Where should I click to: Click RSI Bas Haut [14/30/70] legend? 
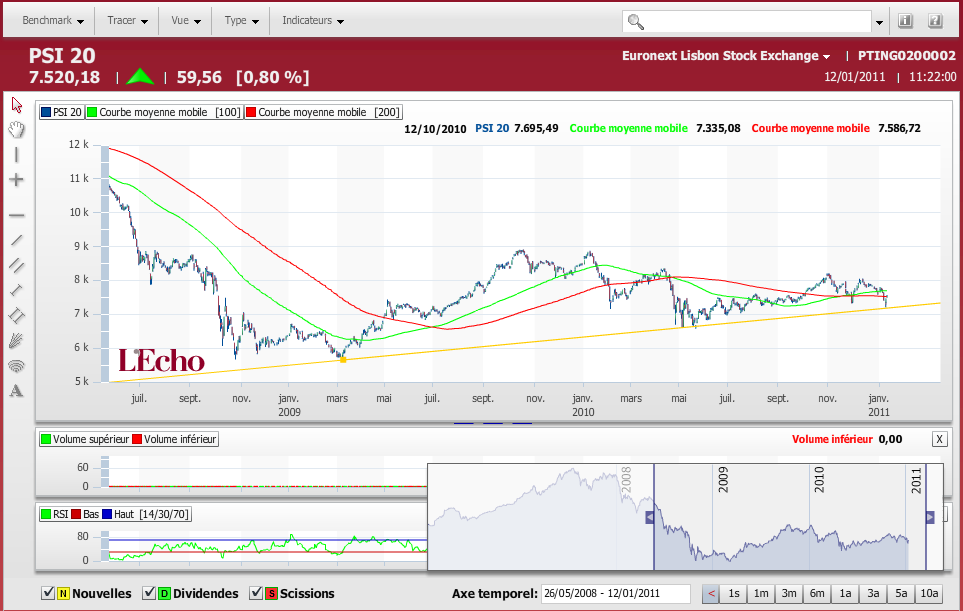coord(115,514)
